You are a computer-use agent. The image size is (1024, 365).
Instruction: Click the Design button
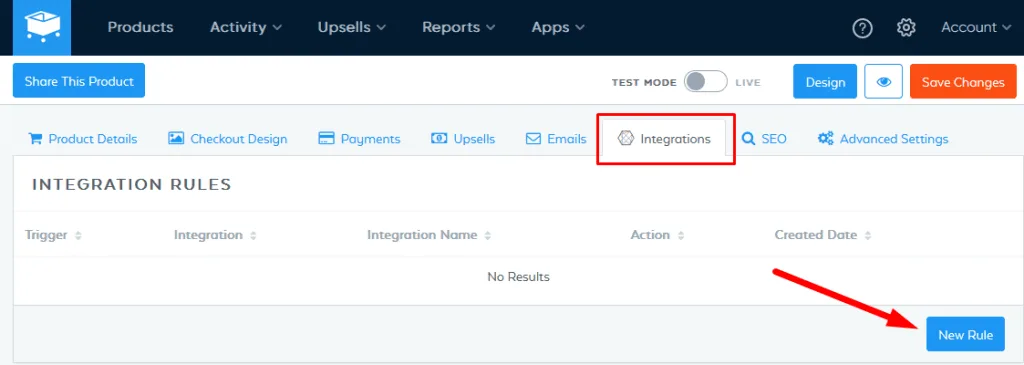[825, 82]
